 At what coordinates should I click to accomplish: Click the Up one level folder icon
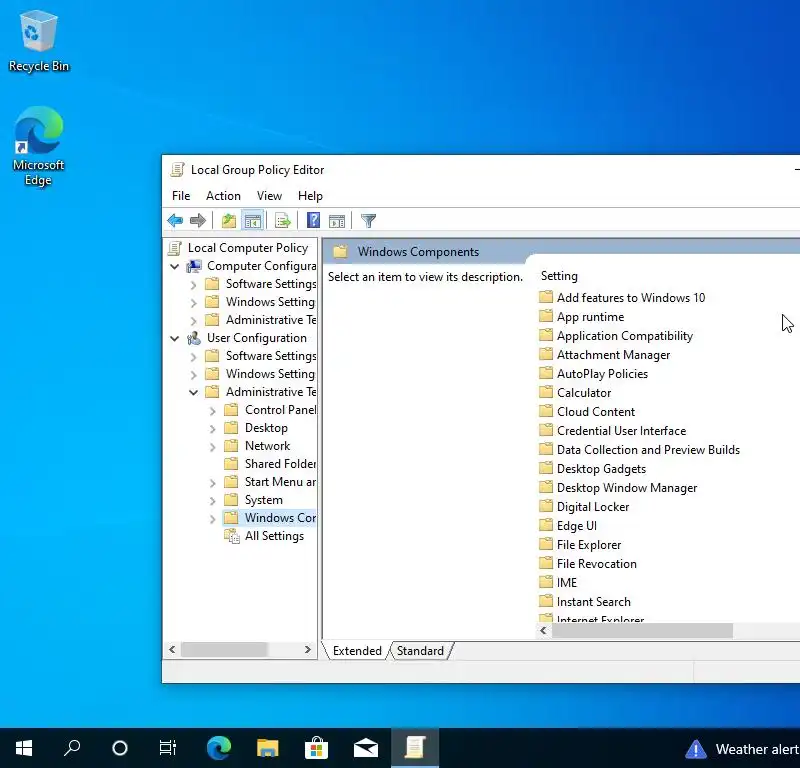(x=229, y=220)
